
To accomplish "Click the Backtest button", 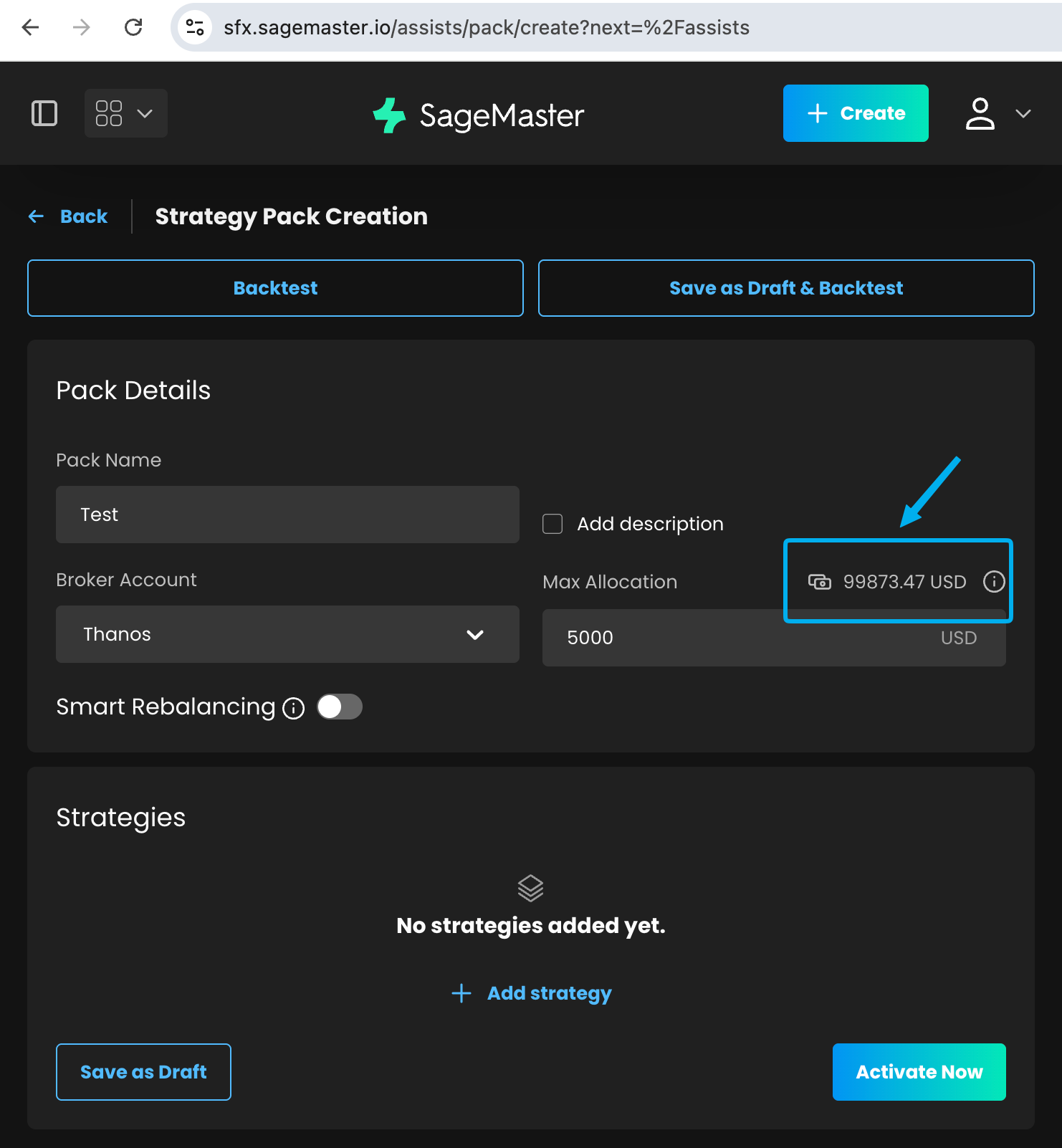I will tap(275, 288).
